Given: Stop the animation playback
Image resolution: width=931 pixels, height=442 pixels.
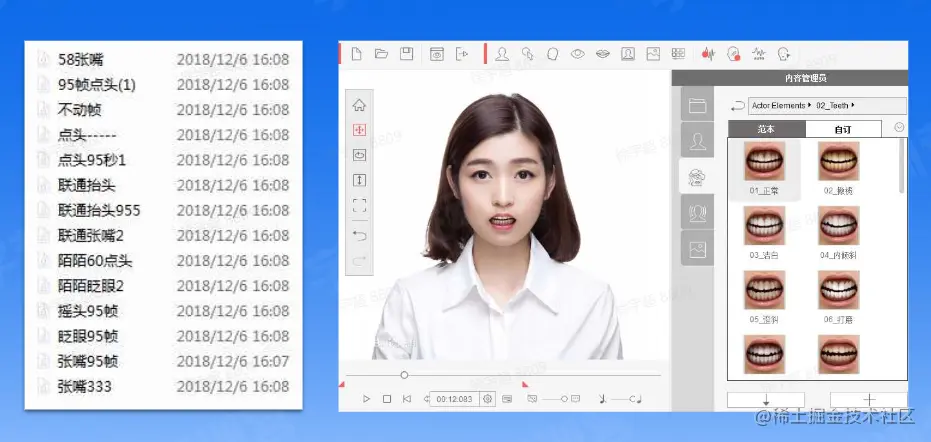Looking at the screenshot, I should click(x=387, y=399).
